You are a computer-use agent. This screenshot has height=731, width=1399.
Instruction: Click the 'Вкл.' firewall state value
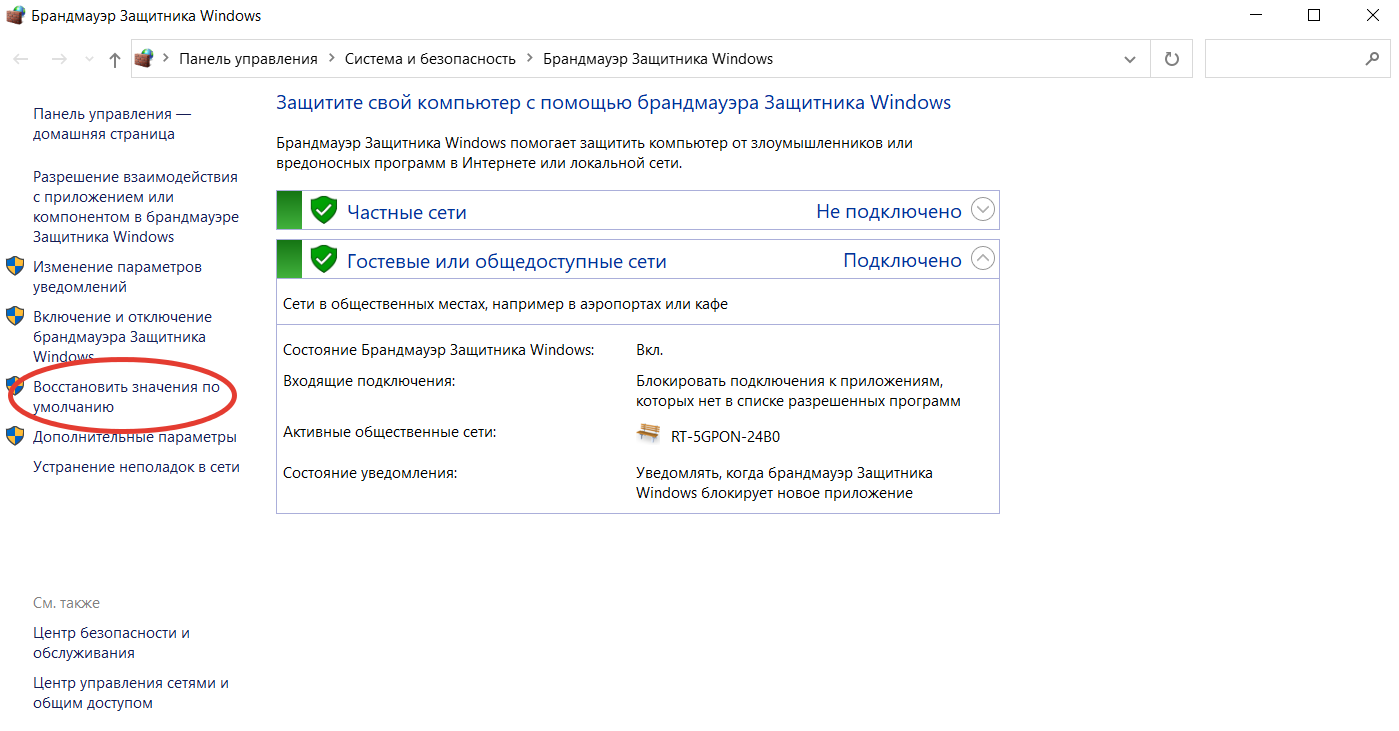pyautogui.click(x=650, y=350)
